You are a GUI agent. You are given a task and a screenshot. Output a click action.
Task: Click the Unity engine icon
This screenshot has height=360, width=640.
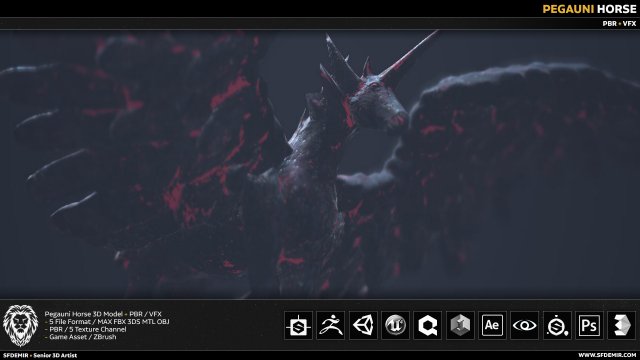[363, 325]
